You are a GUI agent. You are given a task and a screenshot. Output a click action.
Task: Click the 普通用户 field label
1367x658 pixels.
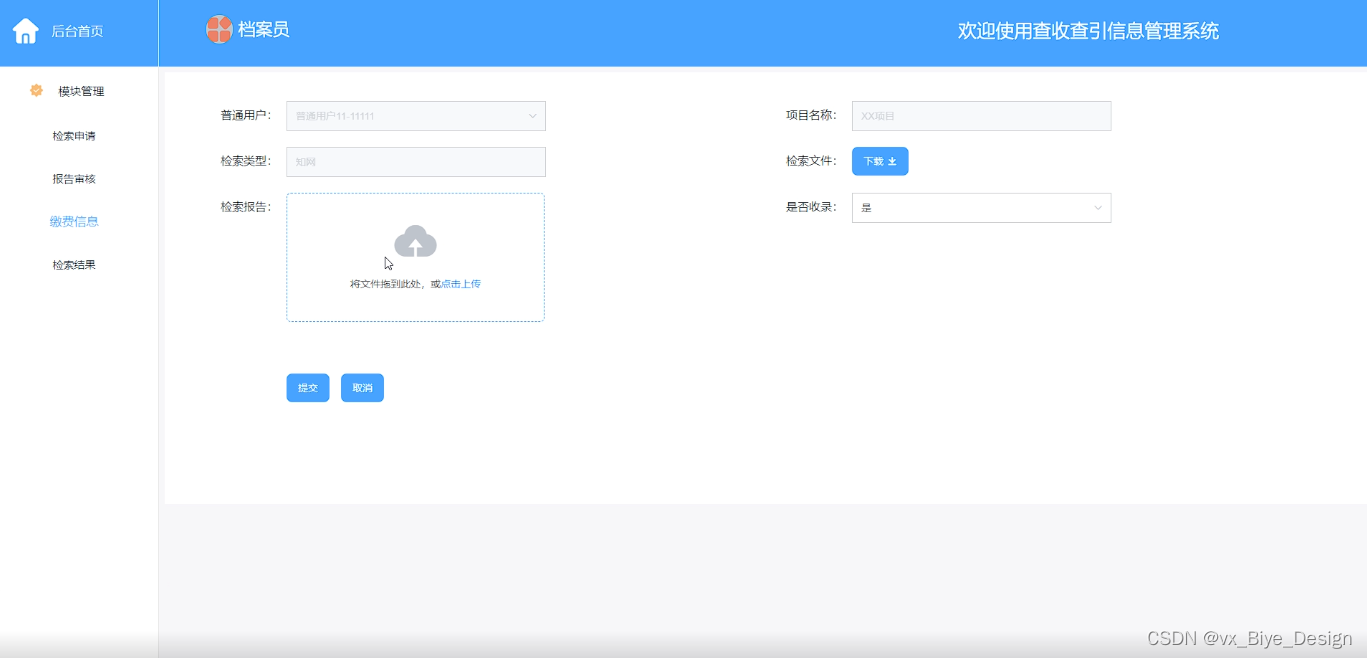click(246, 116)
